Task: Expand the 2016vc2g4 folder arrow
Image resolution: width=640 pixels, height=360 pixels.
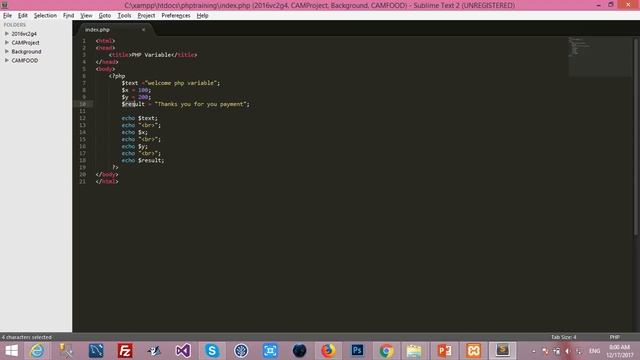Action: click(7, 33)
